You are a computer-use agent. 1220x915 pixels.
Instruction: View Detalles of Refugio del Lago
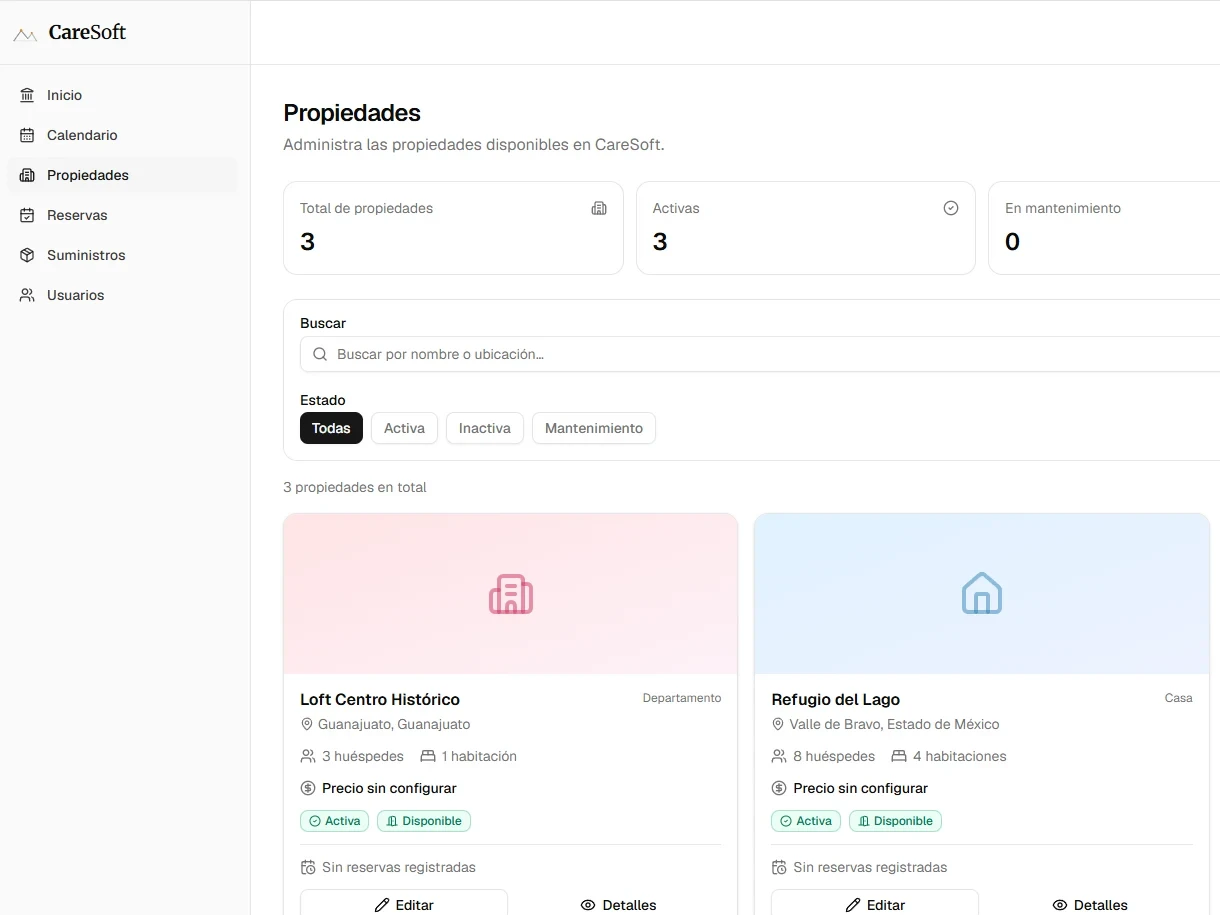[x=1089, y=903]
